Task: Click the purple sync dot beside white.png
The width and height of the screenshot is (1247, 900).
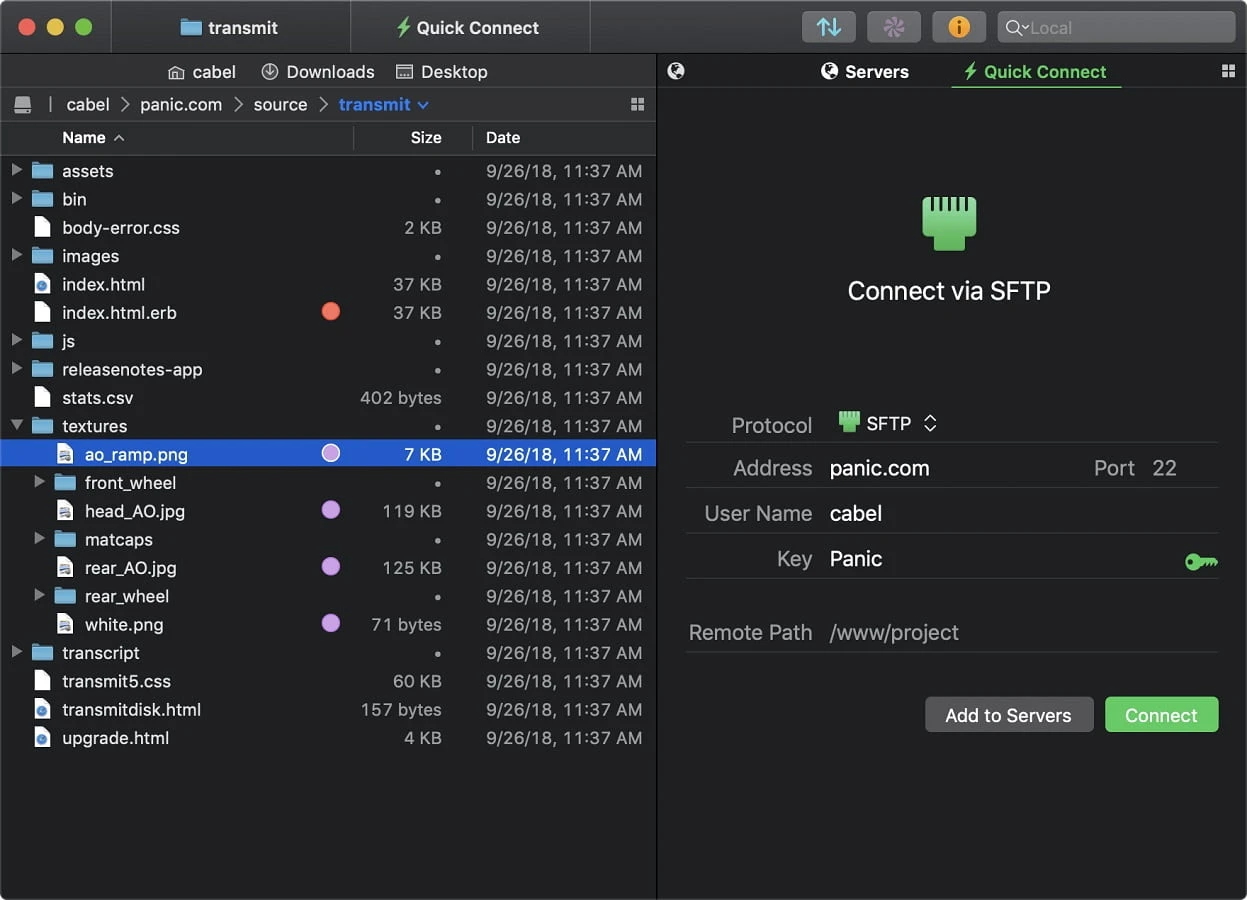Action: (x=331, y=624)
